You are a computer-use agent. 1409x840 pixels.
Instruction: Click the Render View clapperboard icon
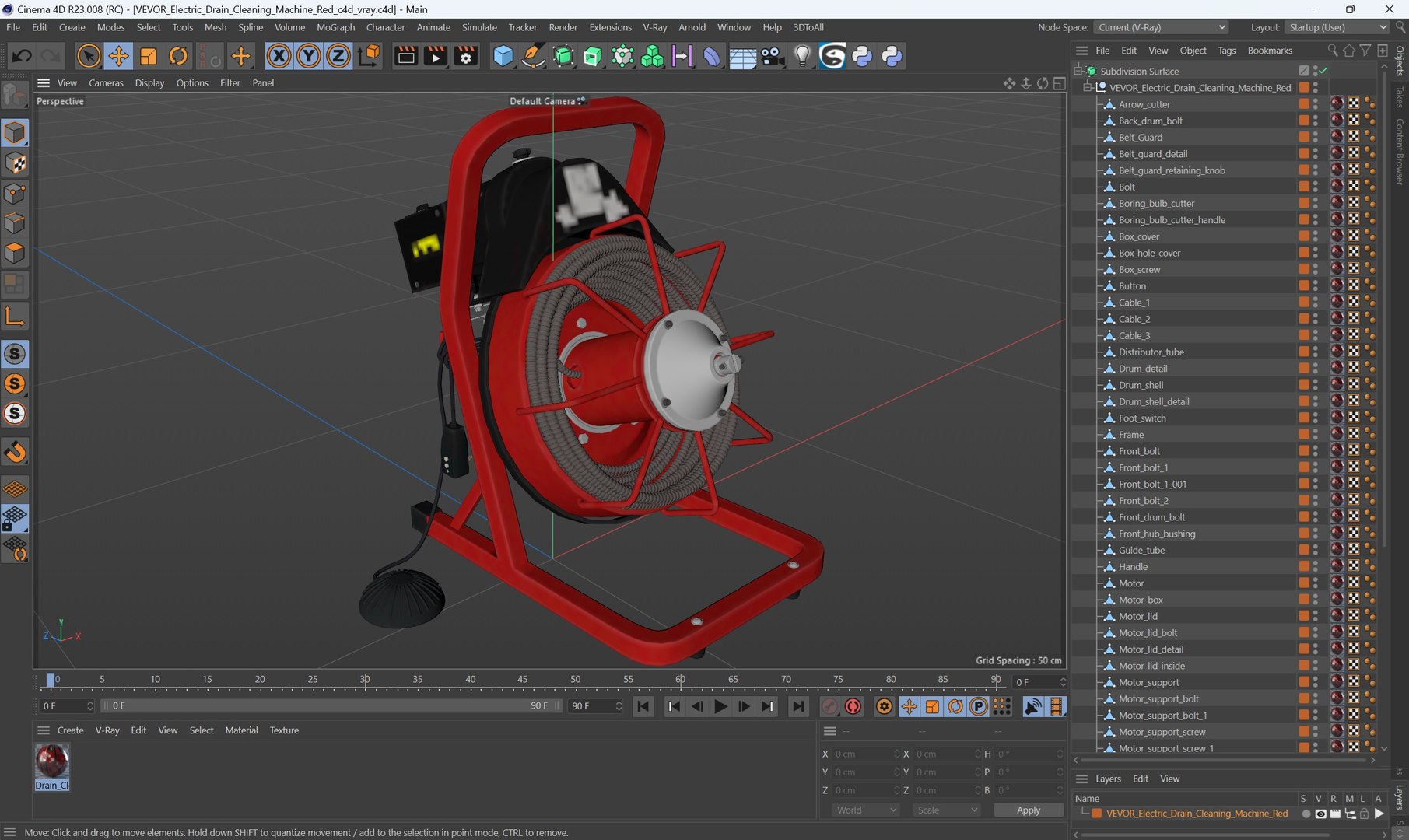coord(406,56)
